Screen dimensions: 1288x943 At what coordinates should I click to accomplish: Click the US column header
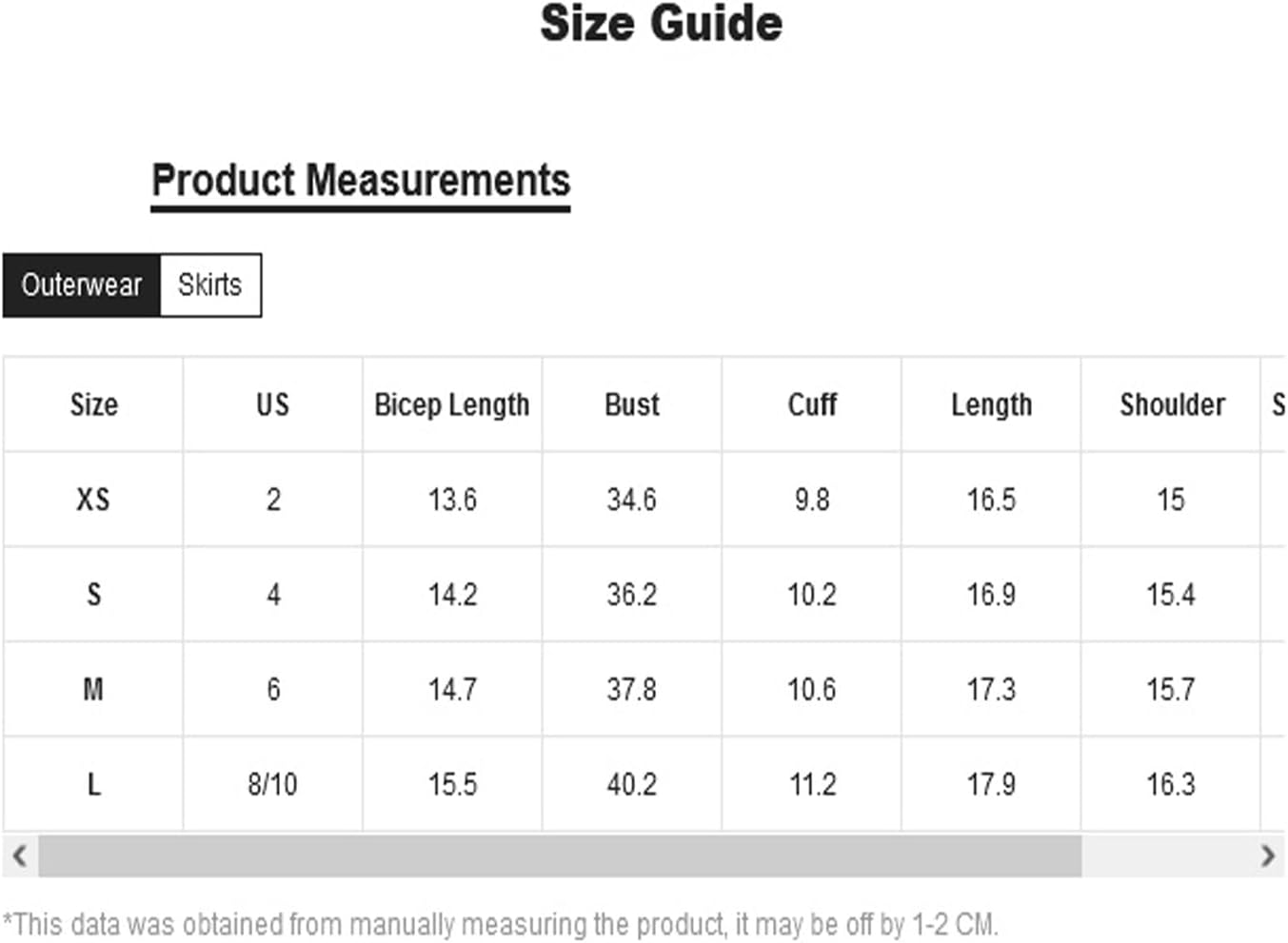coord(272,404)
